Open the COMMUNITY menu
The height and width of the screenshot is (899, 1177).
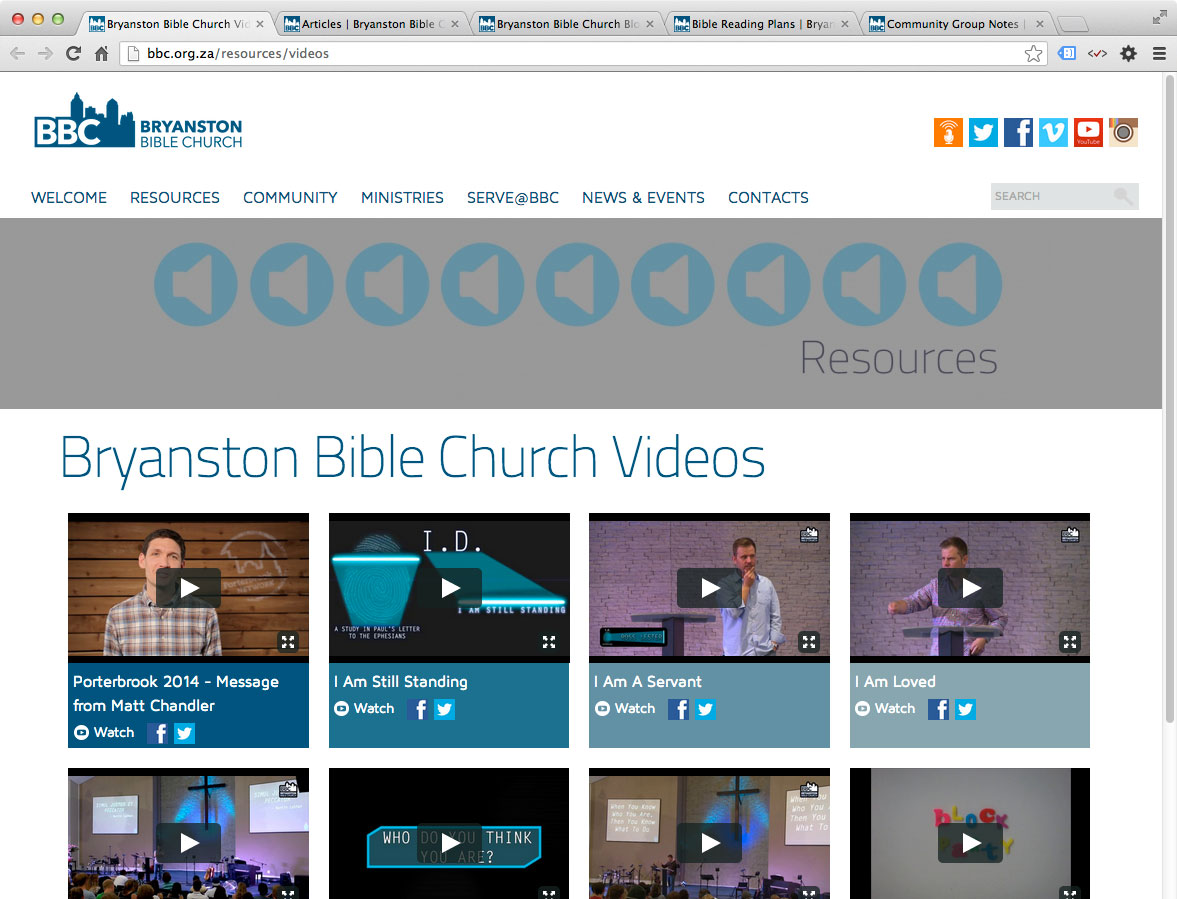pyautogui.click(x=290, y=197)
